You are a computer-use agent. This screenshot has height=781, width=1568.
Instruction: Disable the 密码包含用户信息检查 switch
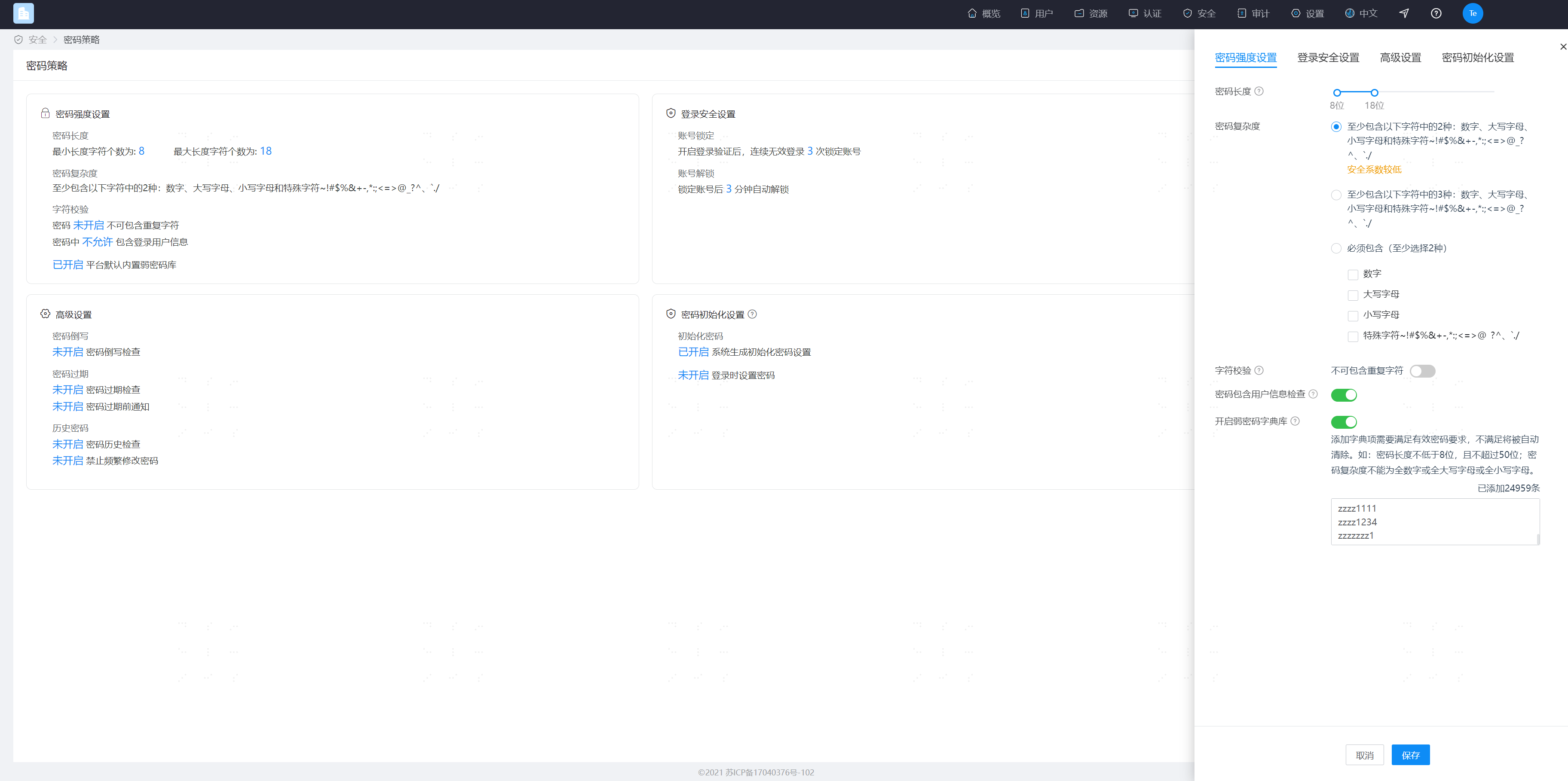coord(1344,395)
